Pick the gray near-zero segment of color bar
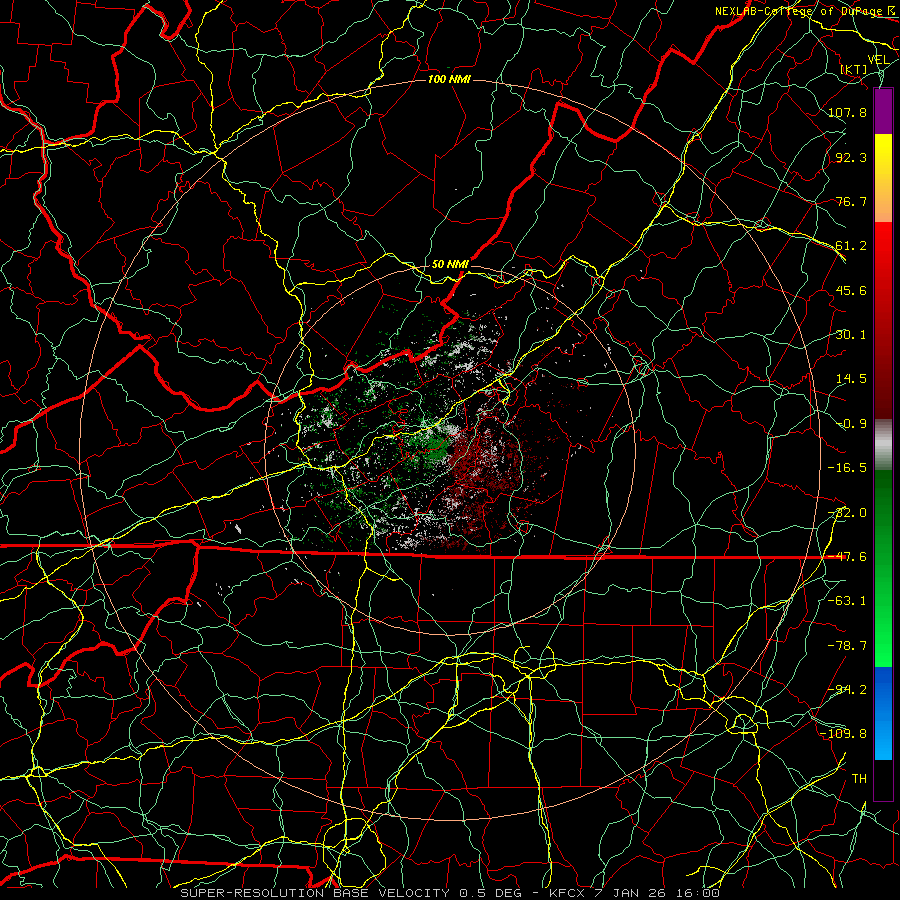The image size is (900, 900). coord(883,444)
